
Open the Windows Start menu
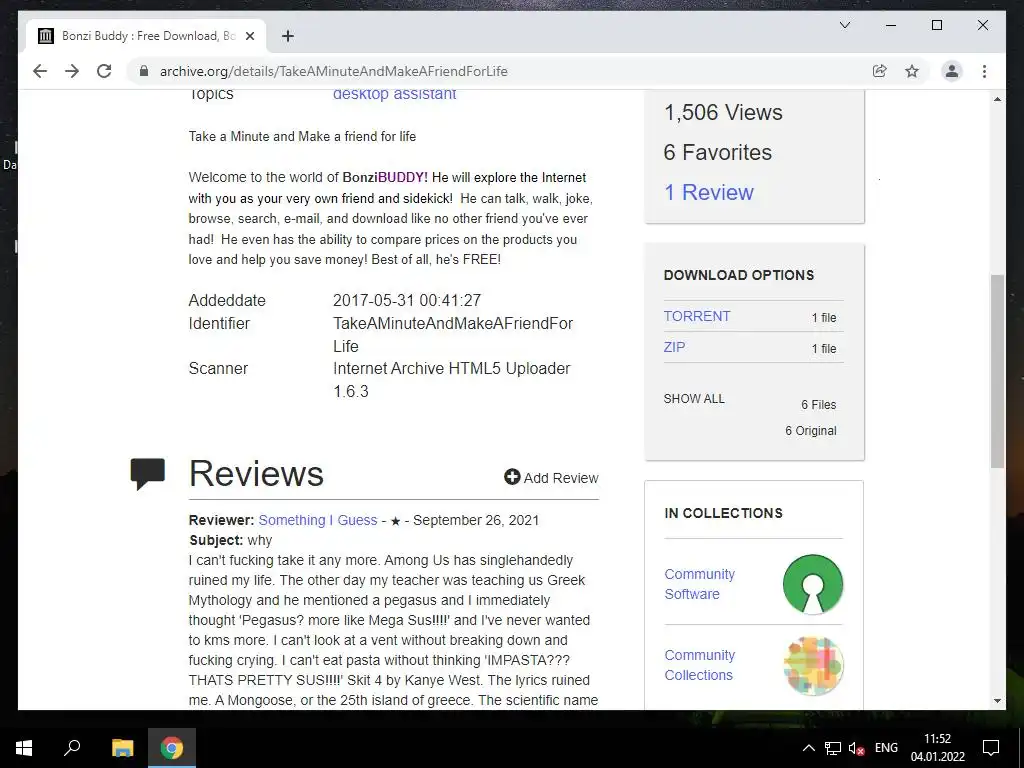[24, 748]
